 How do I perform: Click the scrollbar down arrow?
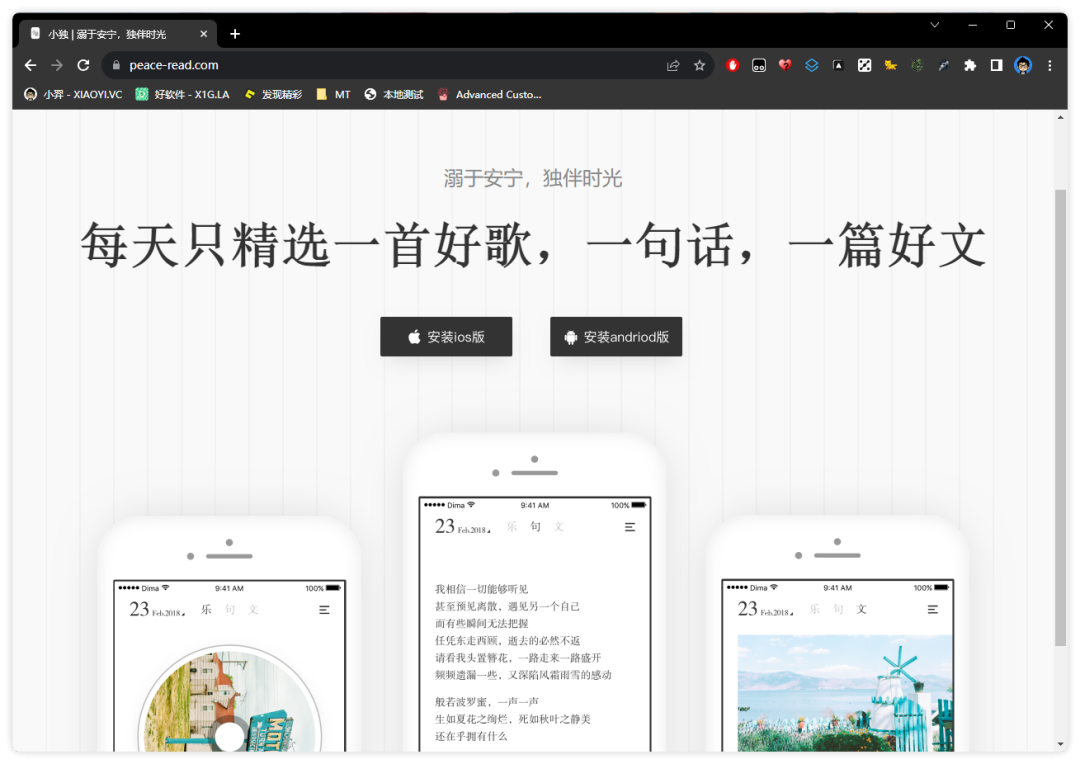[x=1060, y=744]
